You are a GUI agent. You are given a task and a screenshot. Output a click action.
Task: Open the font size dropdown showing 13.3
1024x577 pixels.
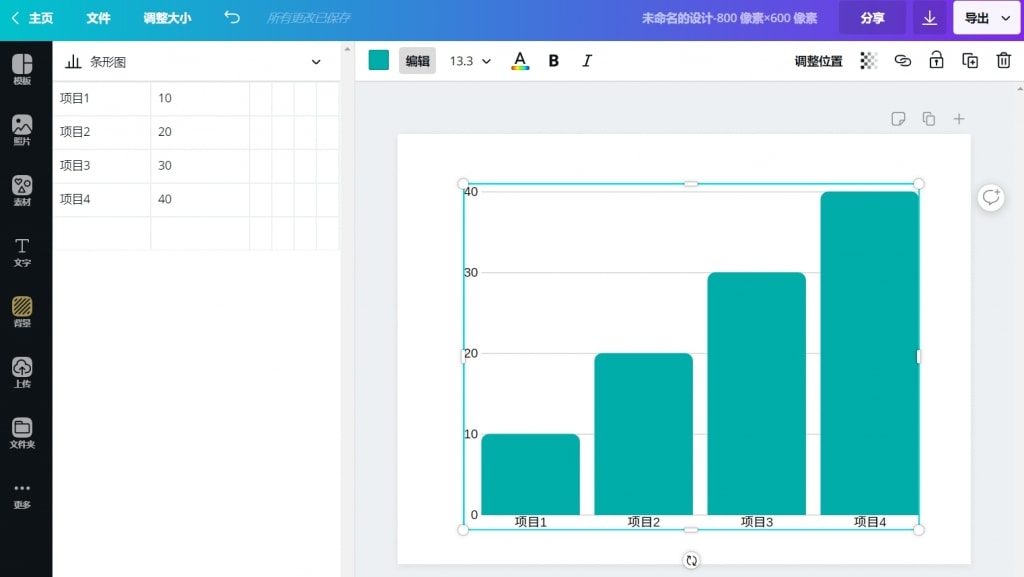tap(470, 60)
